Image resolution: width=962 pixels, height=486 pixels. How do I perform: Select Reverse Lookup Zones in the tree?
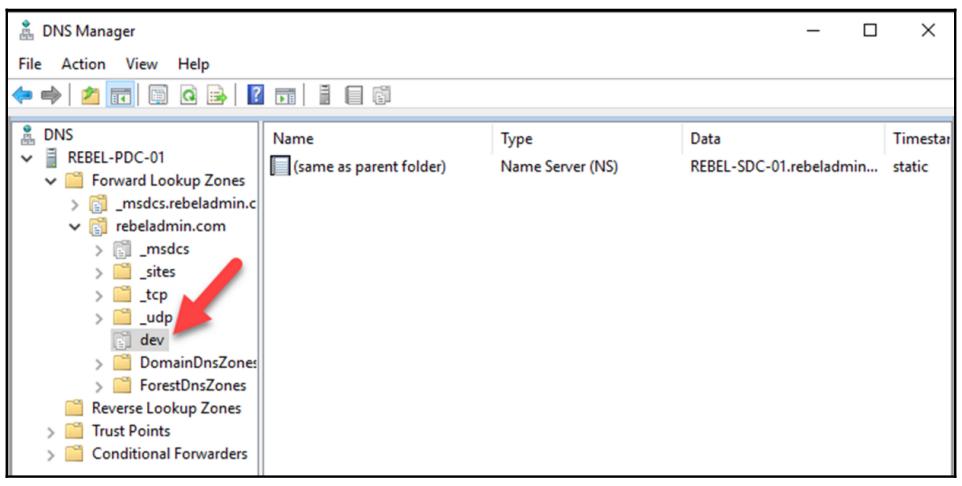166,408
